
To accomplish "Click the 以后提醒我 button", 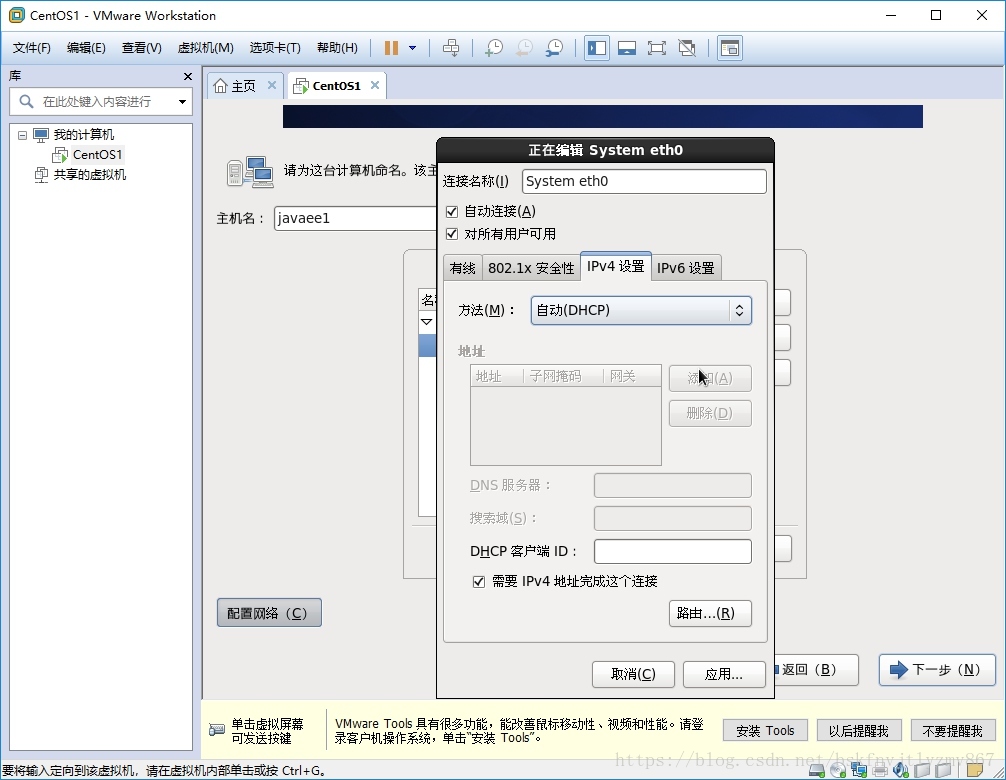I will tap(859, 731).
